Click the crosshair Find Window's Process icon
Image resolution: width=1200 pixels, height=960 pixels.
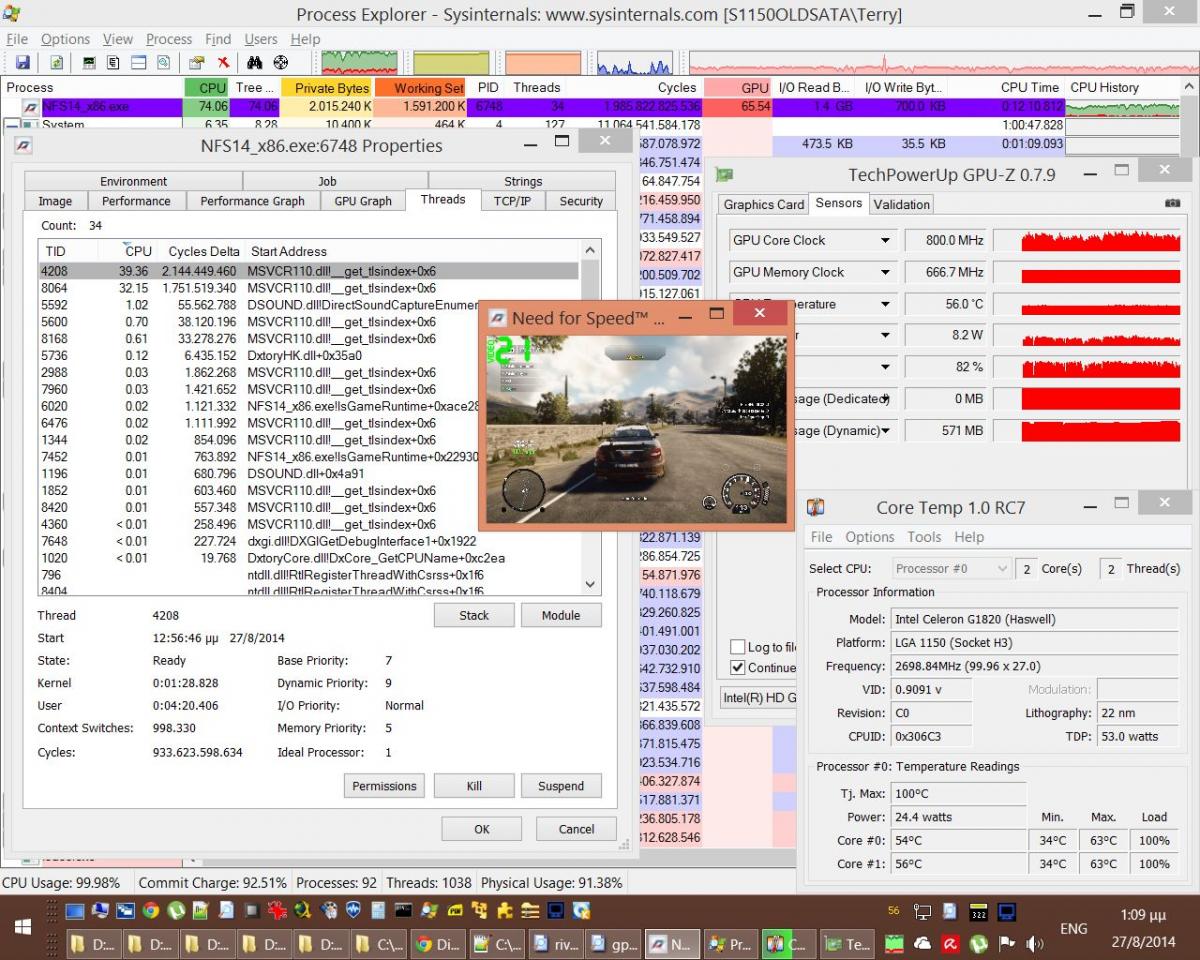pyautogui.click(x=281, y=63)
